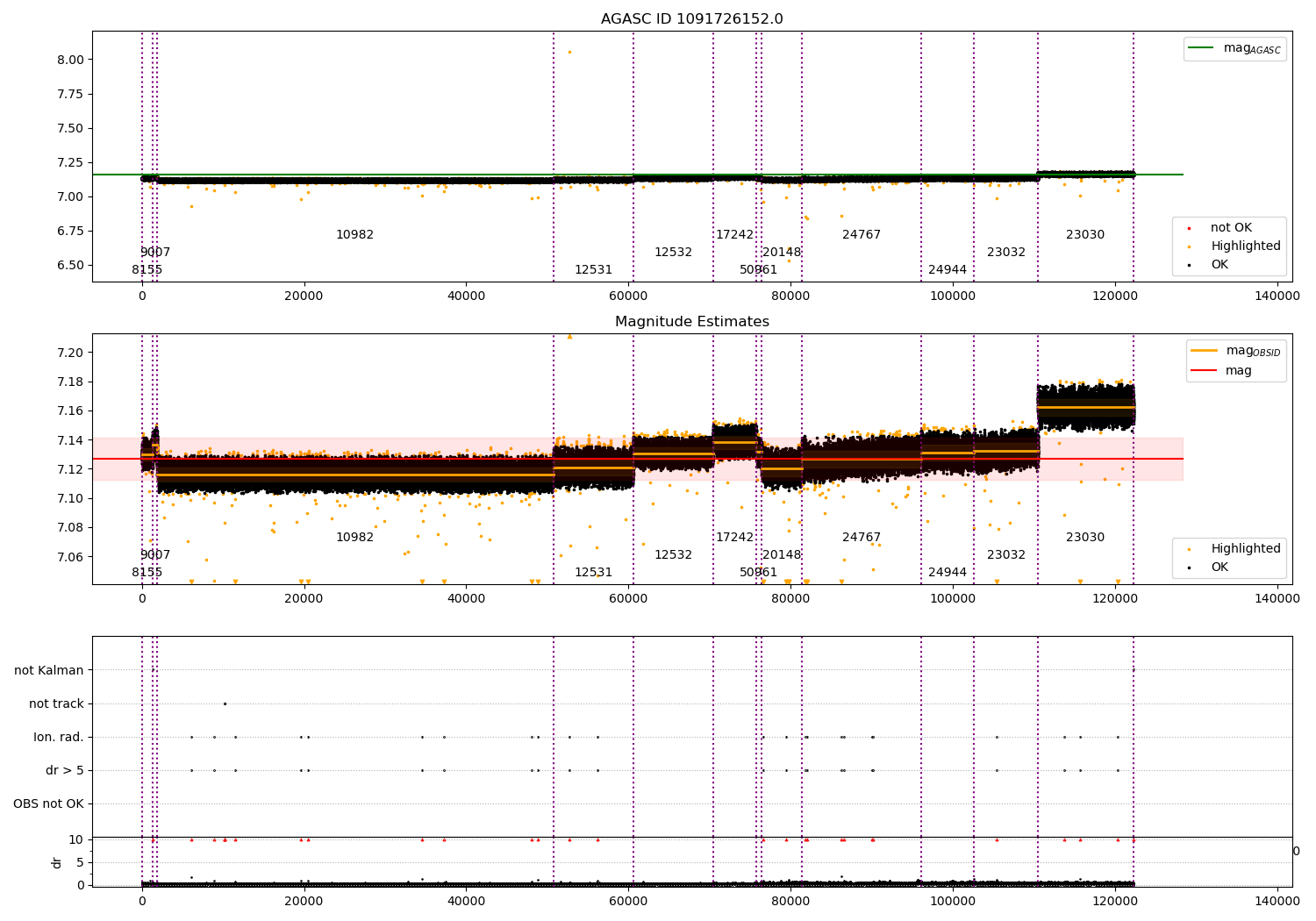This screenshot has height=921, width=1316.
Task: Click the title 'AGASC ID 1091726152.0'
Action: (x=691, y=19)
